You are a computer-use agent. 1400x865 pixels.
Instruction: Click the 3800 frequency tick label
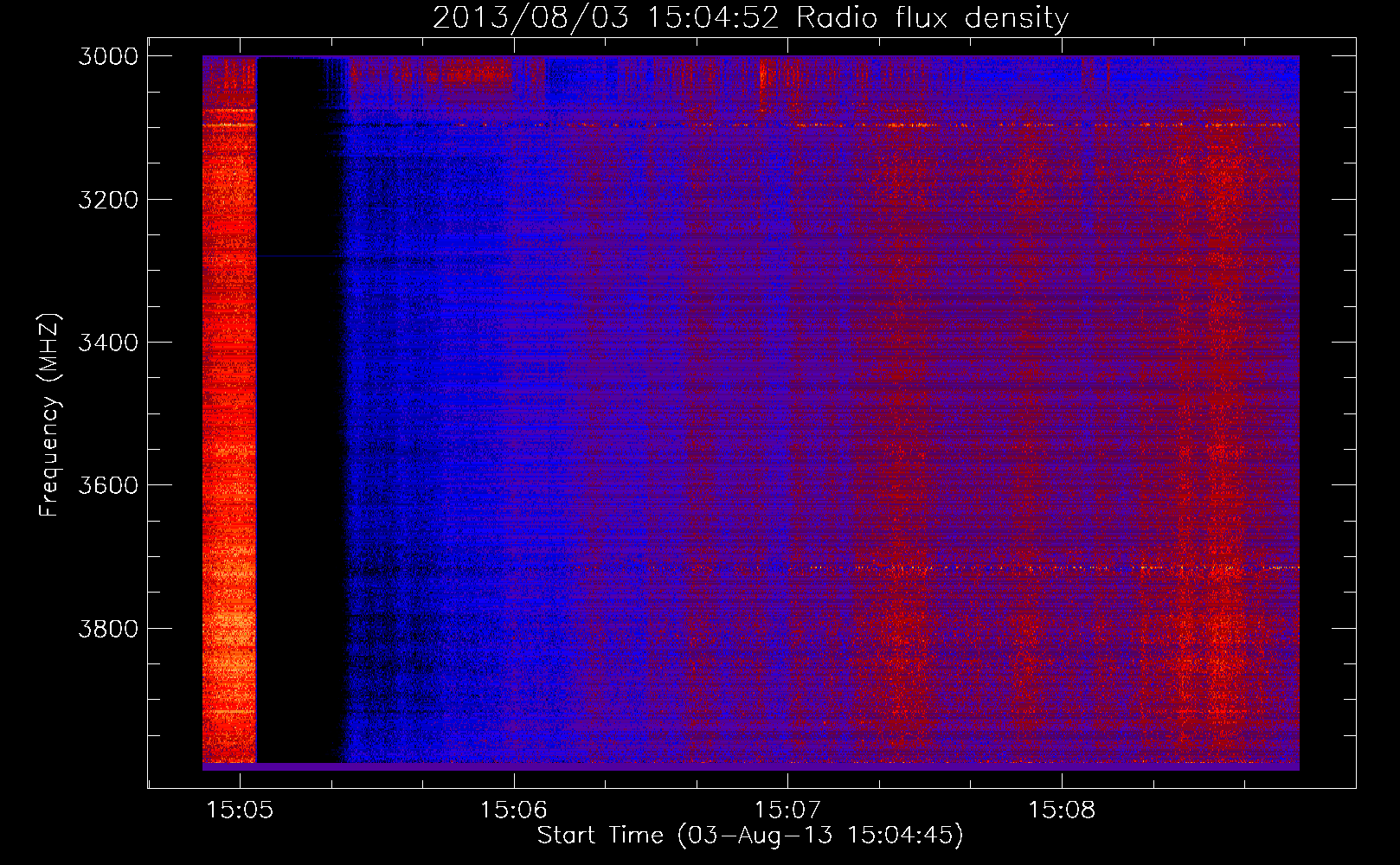(108, 629)
